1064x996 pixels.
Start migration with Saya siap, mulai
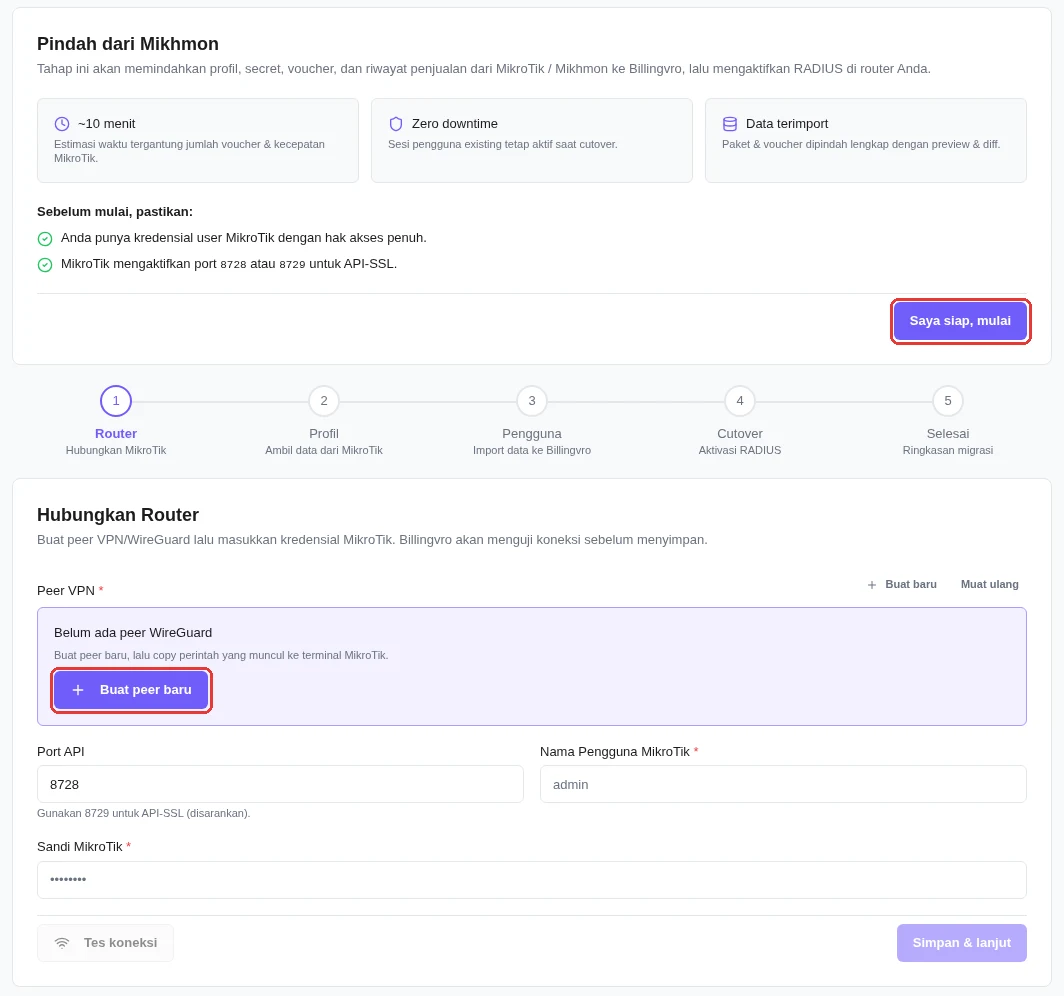point(960,321)
